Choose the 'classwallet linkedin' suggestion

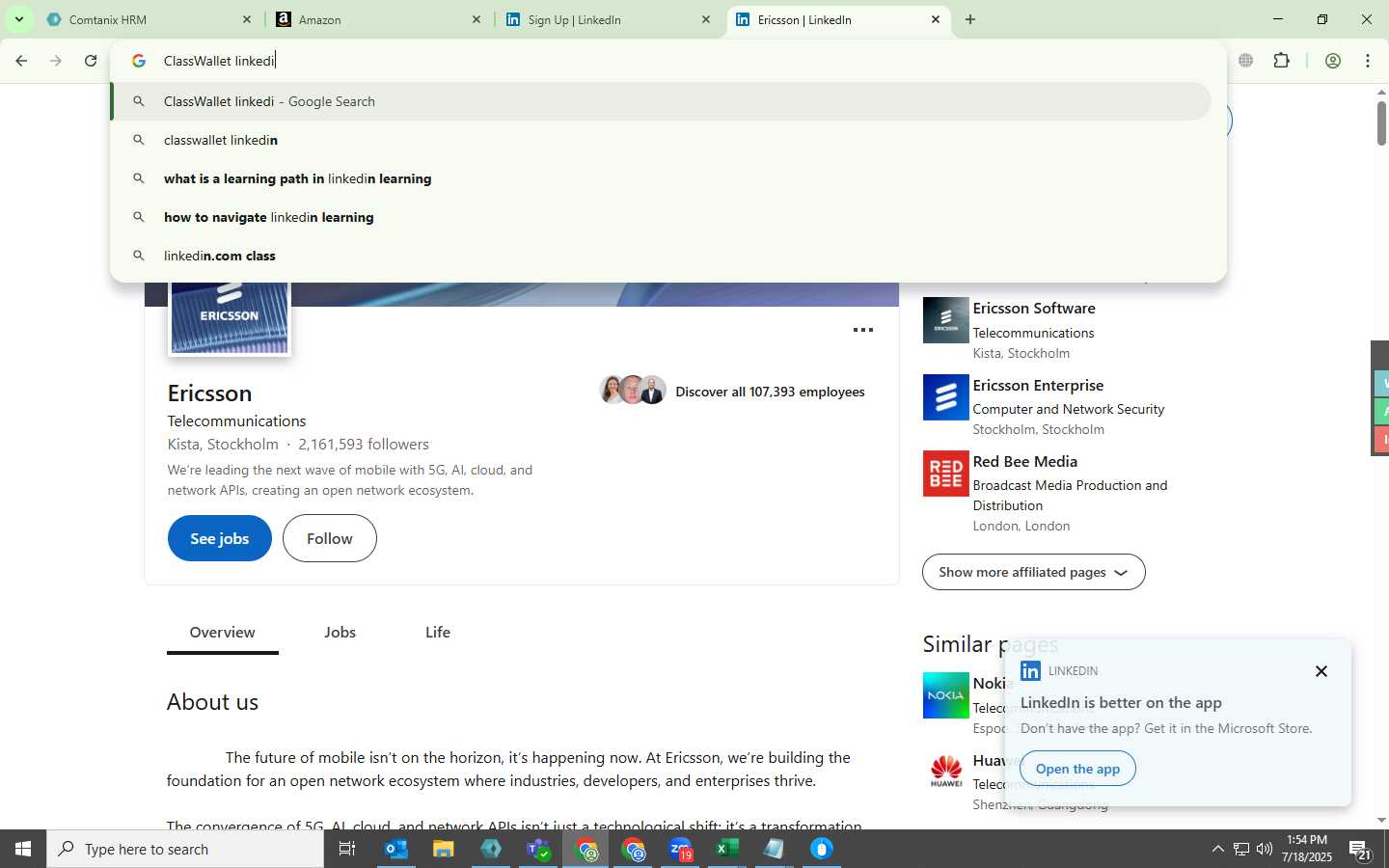tap(661, 140)
